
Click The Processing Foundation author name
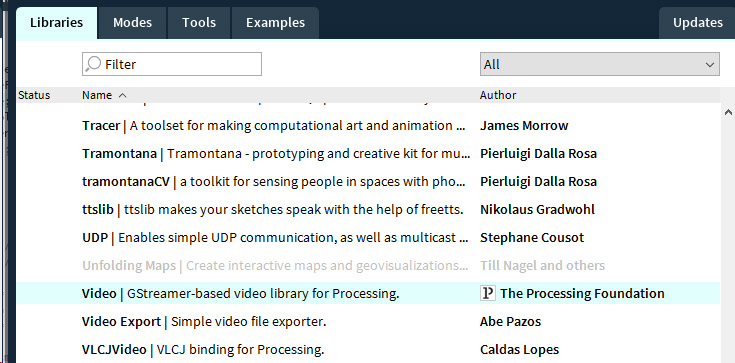582,293
